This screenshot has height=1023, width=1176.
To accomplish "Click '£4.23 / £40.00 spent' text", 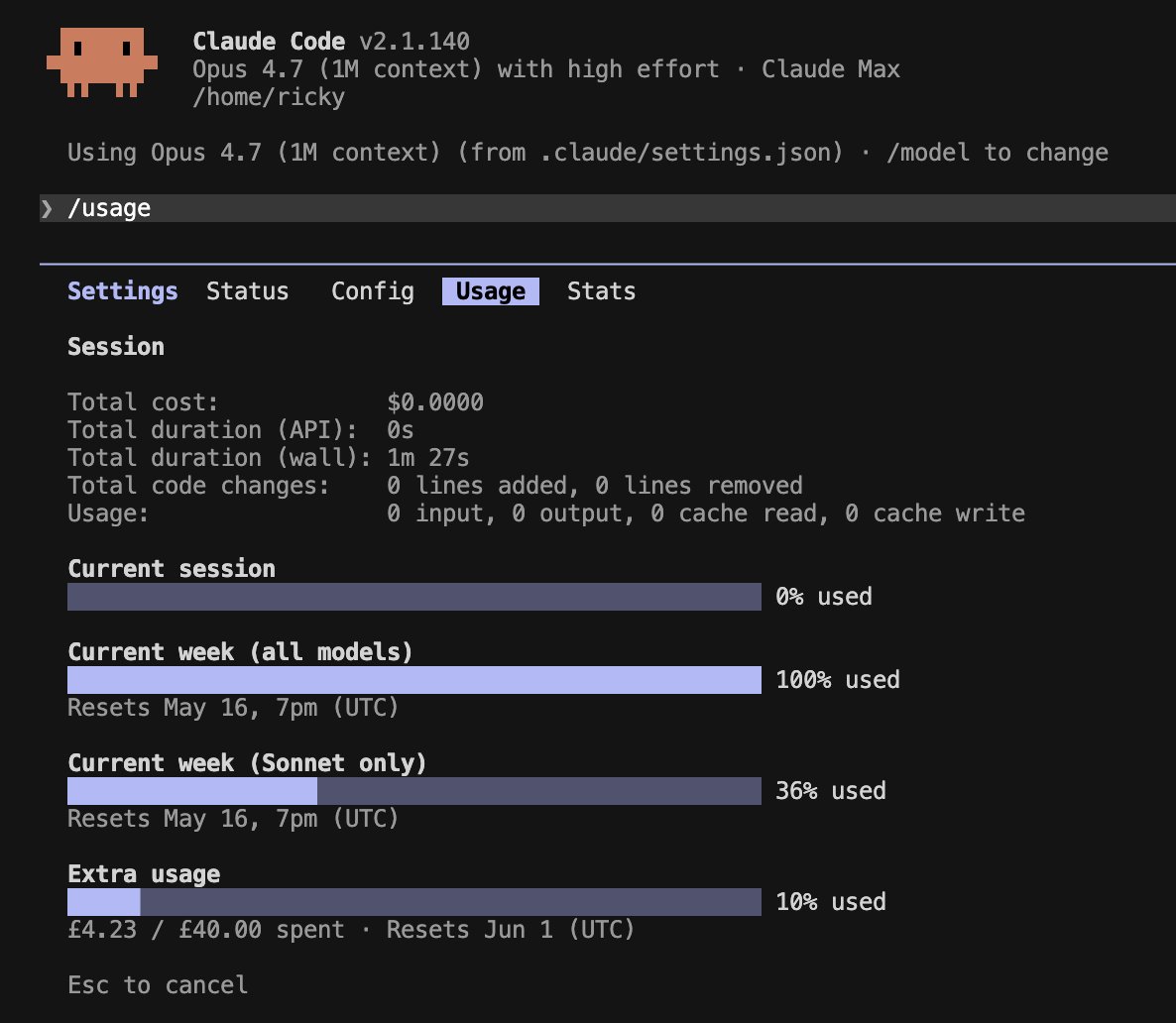I will [x=205, y=930].
